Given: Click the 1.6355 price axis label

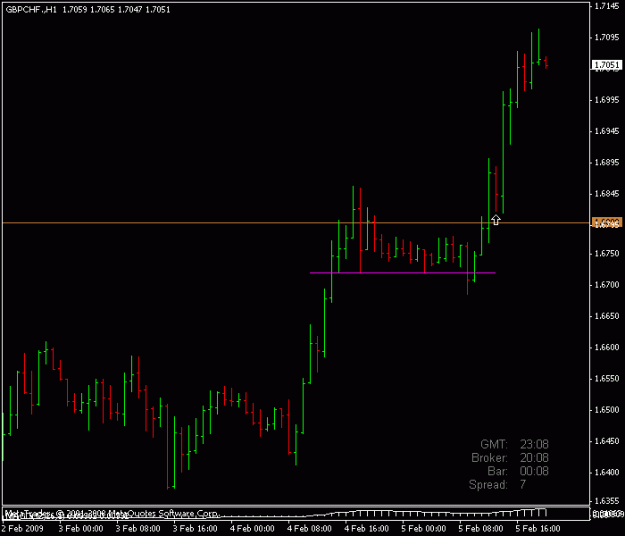Looking at the screenshot, I should [x=607, y=501].
